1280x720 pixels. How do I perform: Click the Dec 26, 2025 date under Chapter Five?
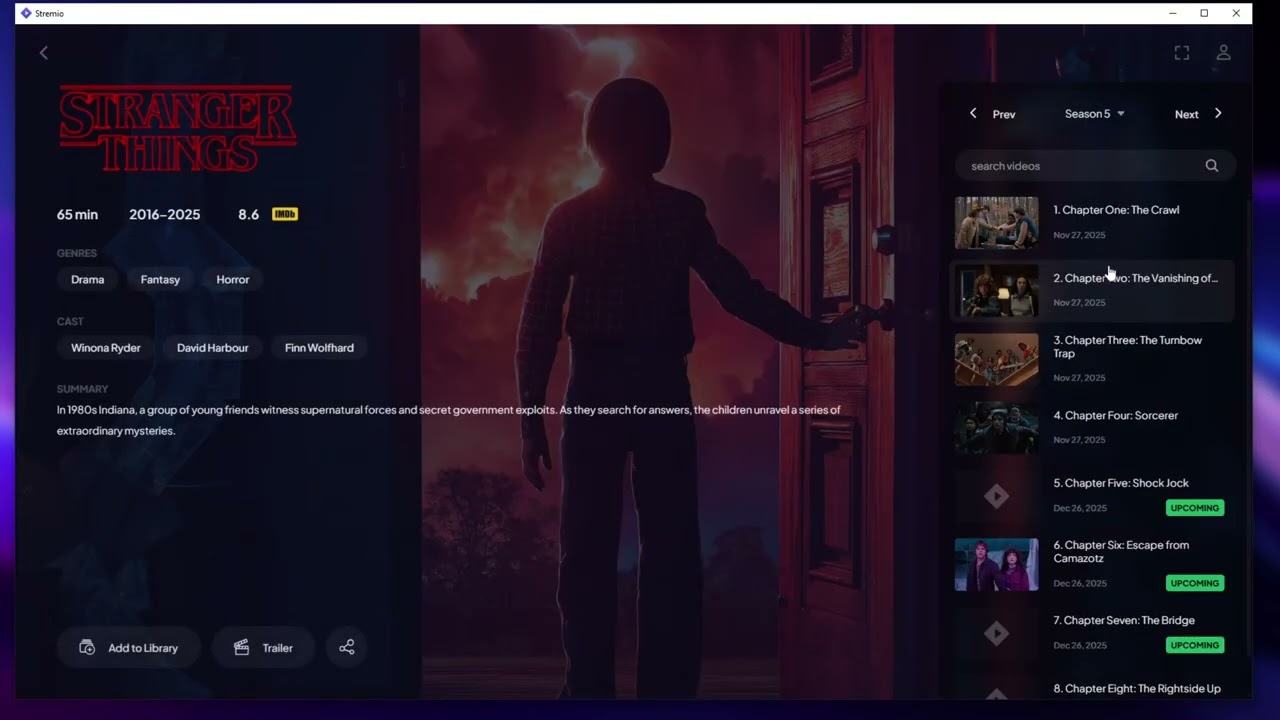[x=1080, y=508]
